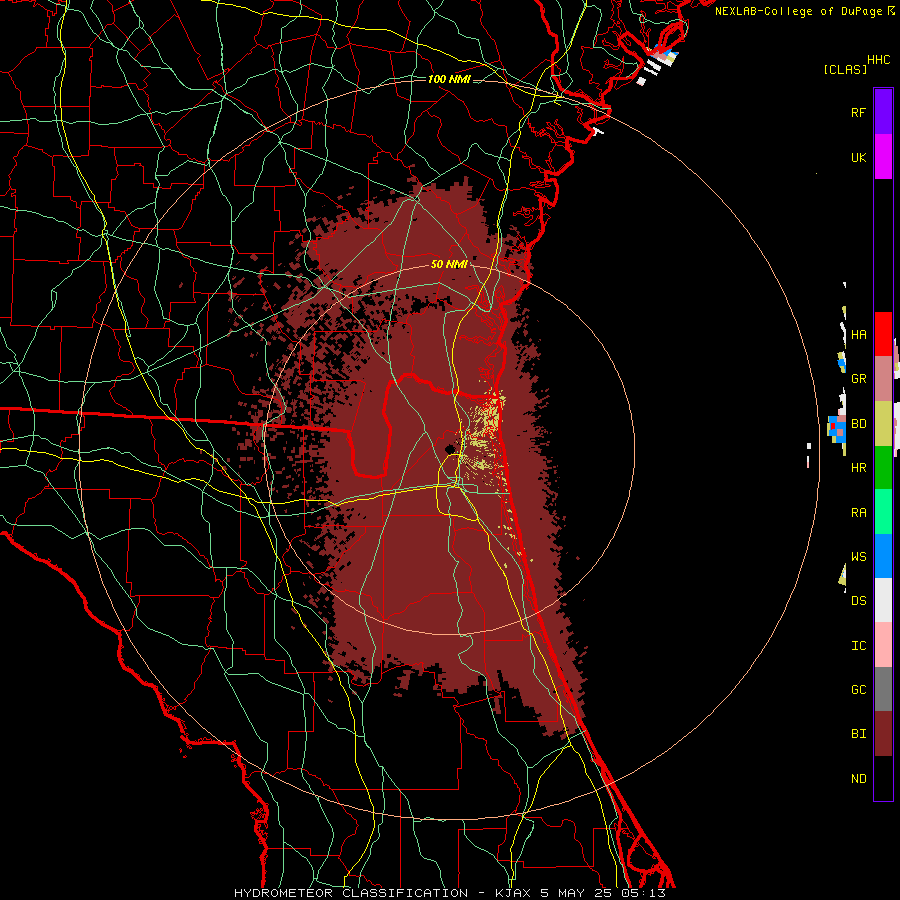Click the '[CLAS]' legend header text

click(x=845, y=69)
